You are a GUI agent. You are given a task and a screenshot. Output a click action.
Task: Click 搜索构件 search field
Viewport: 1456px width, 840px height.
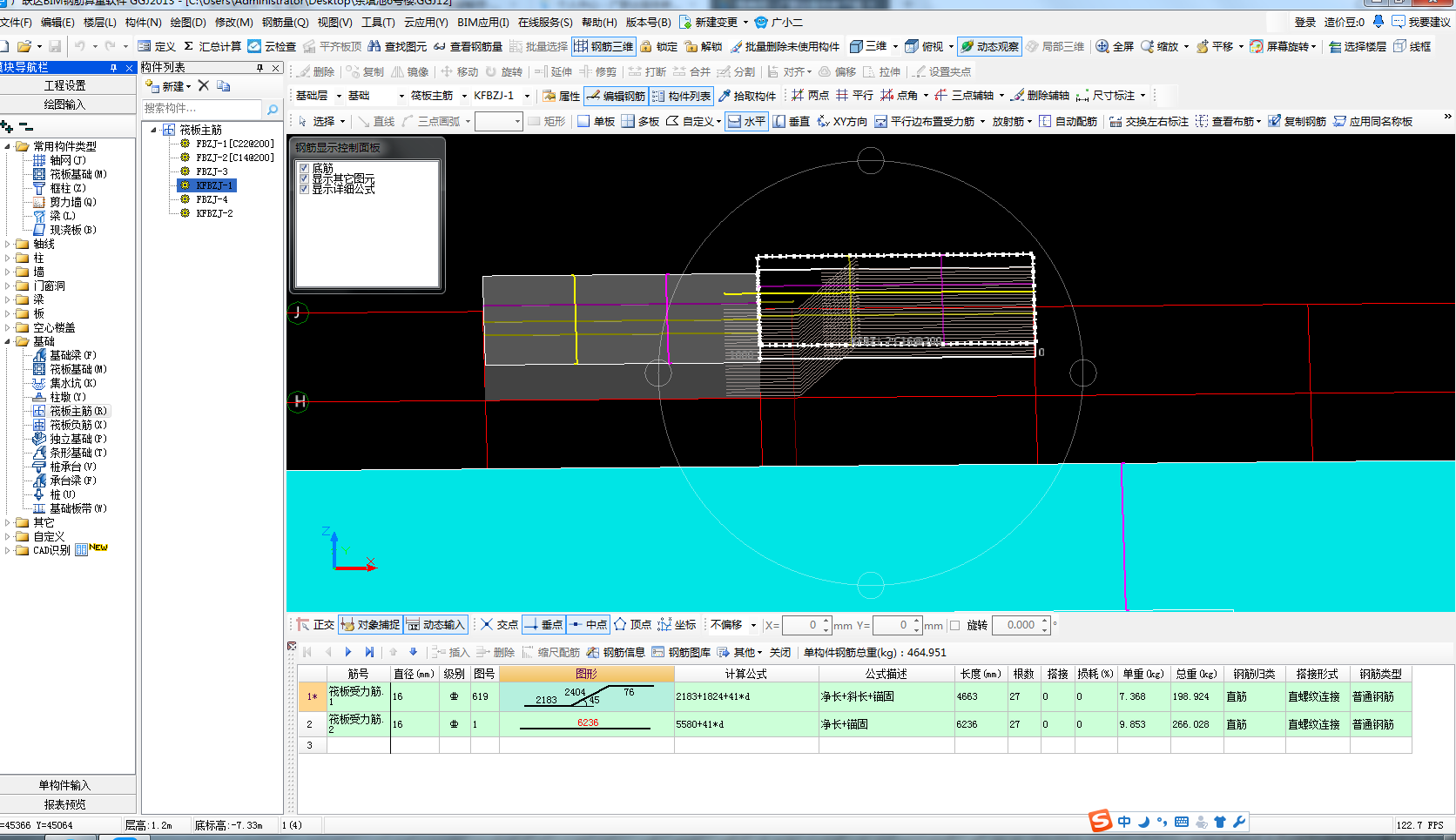coord(202,109)
